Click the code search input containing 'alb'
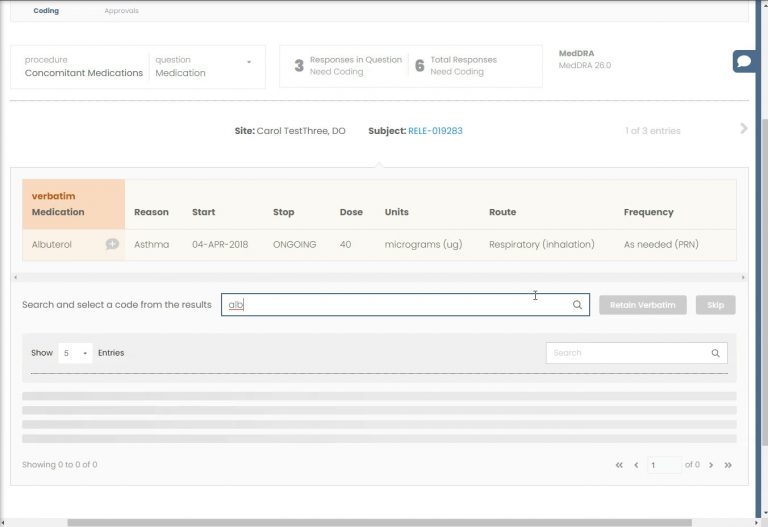Viewport: 768px width, 527px height. pyautogui.click(x=400, y=305)
